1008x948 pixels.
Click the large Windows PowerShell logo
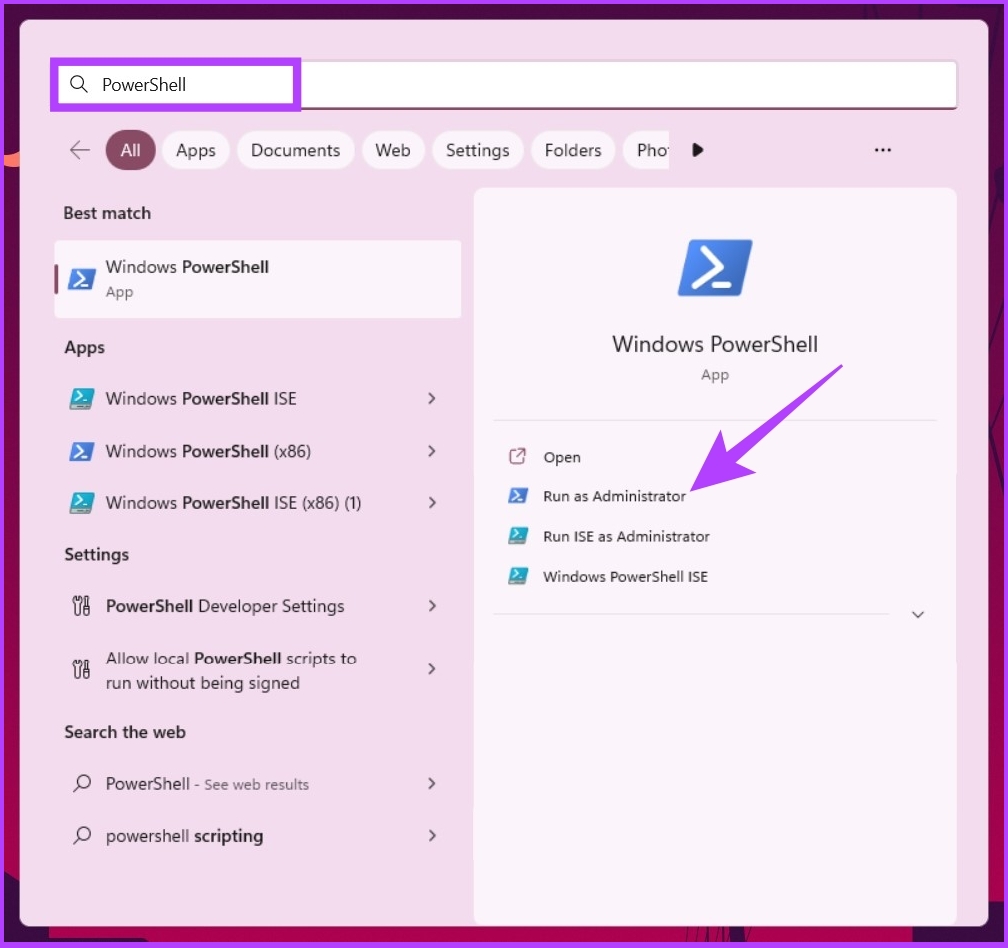[715, 267]
